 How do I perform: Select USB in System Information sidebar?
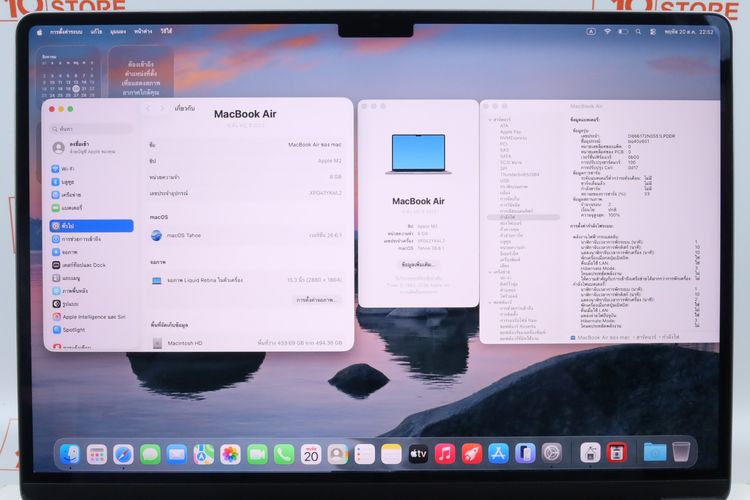coord(505,181)
